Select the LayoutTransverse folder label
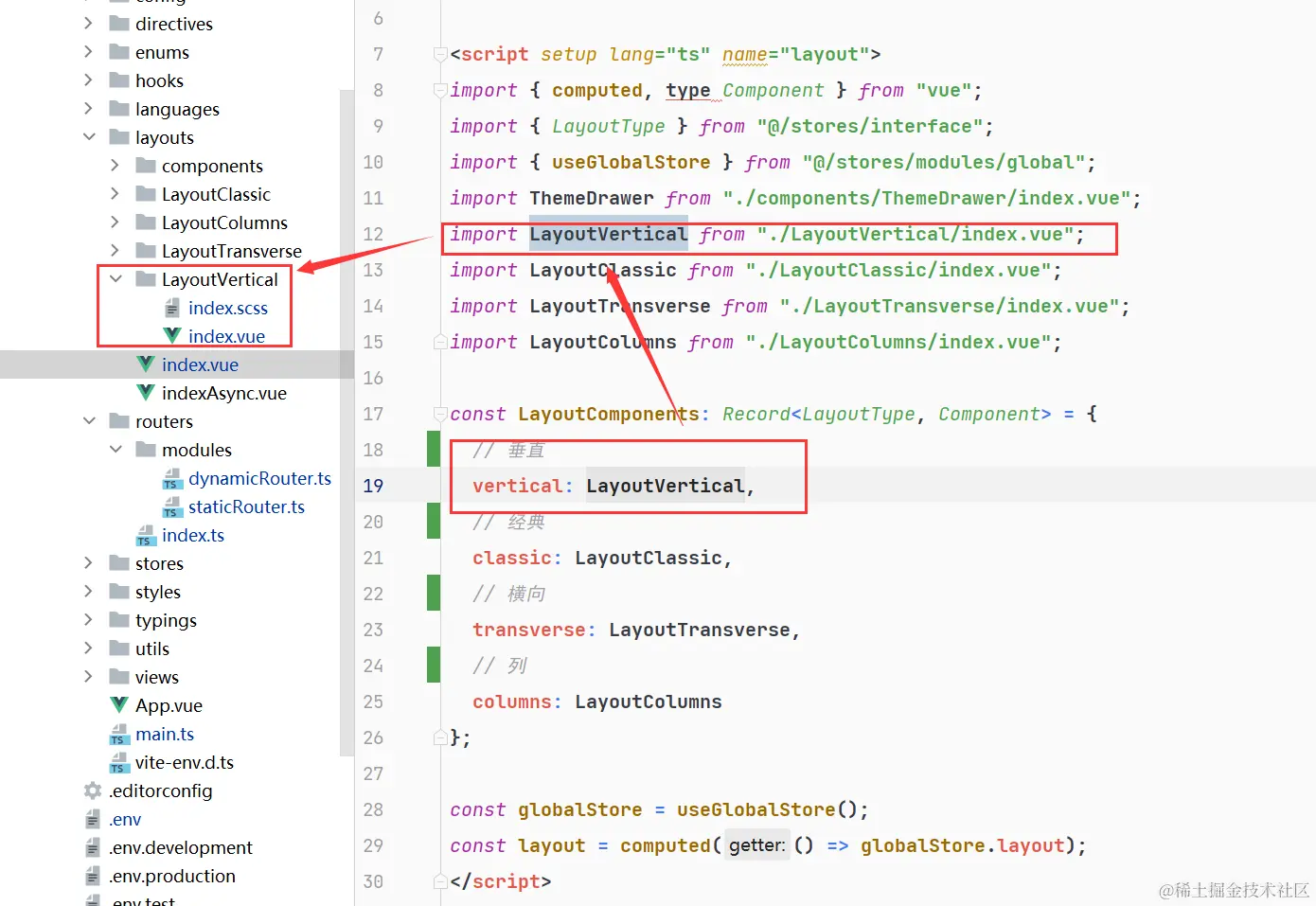 point(232,251)
